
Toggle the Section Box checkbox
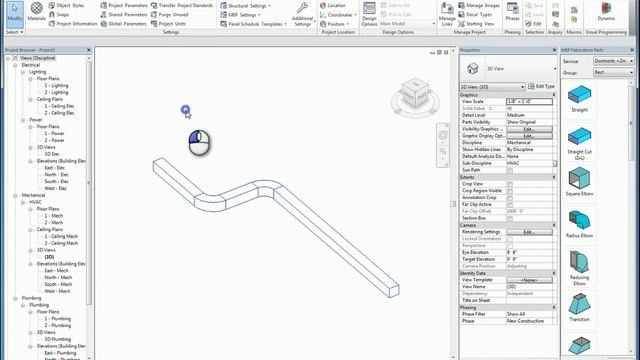pyautogui.click(x=509, y=218)
